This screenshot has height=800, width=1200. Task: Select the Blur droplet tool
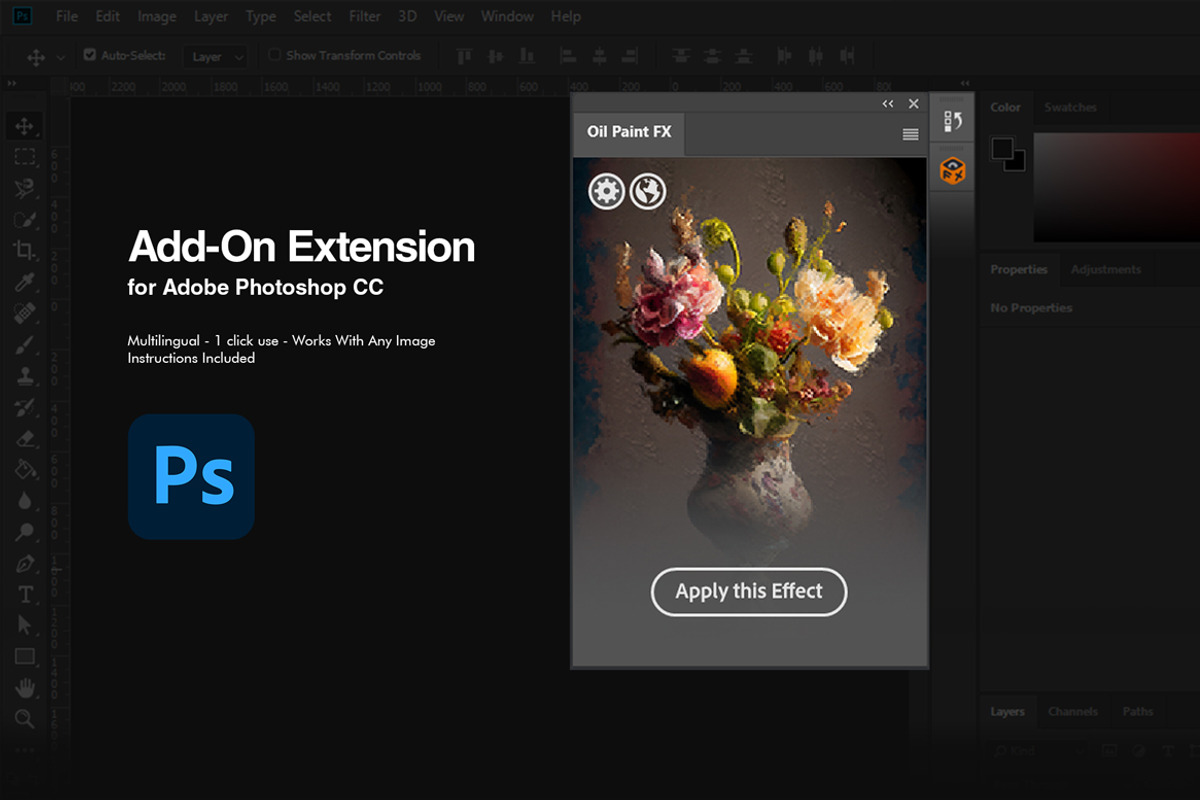[x=25, y=500]
